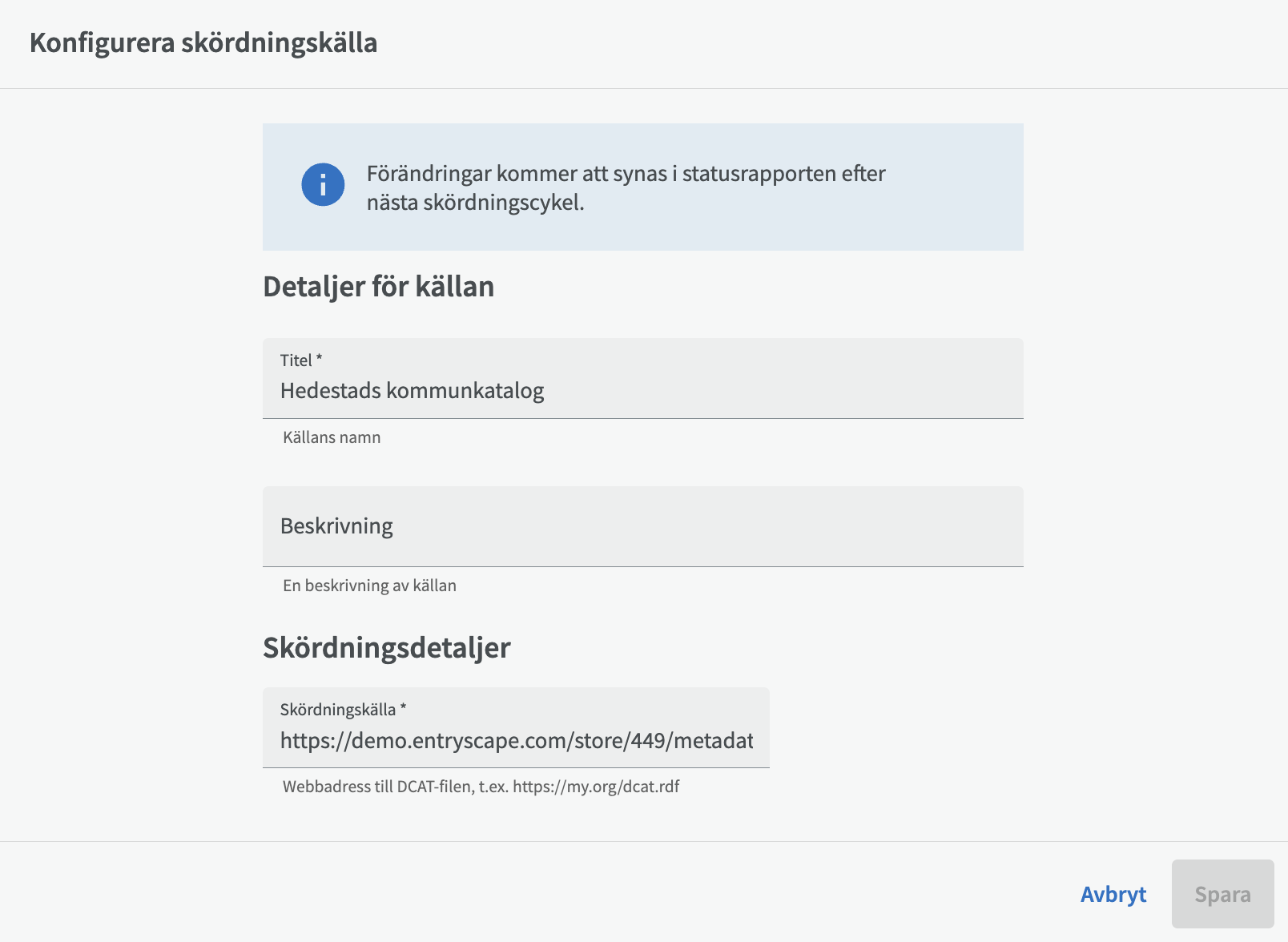Click the Detaljer för källan heading

(x=378, y=287)
